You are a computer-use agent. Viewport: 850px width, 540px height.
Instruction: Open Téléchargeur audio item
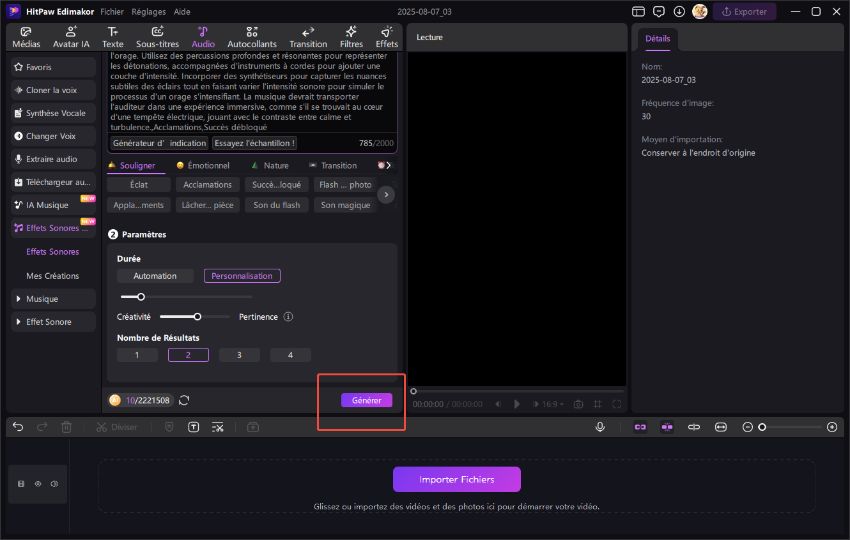tap(53, 182)
